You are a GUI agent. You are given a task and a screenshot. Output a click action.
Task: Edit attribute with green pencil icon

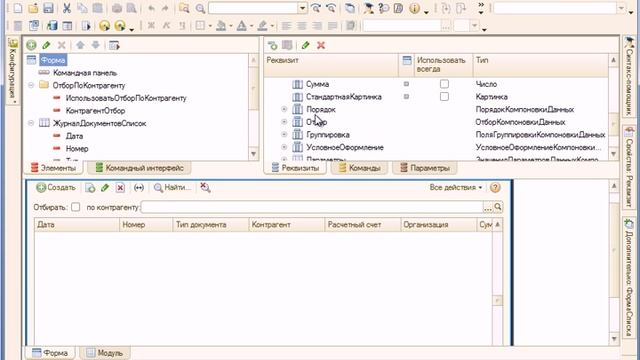coord(305,45)
